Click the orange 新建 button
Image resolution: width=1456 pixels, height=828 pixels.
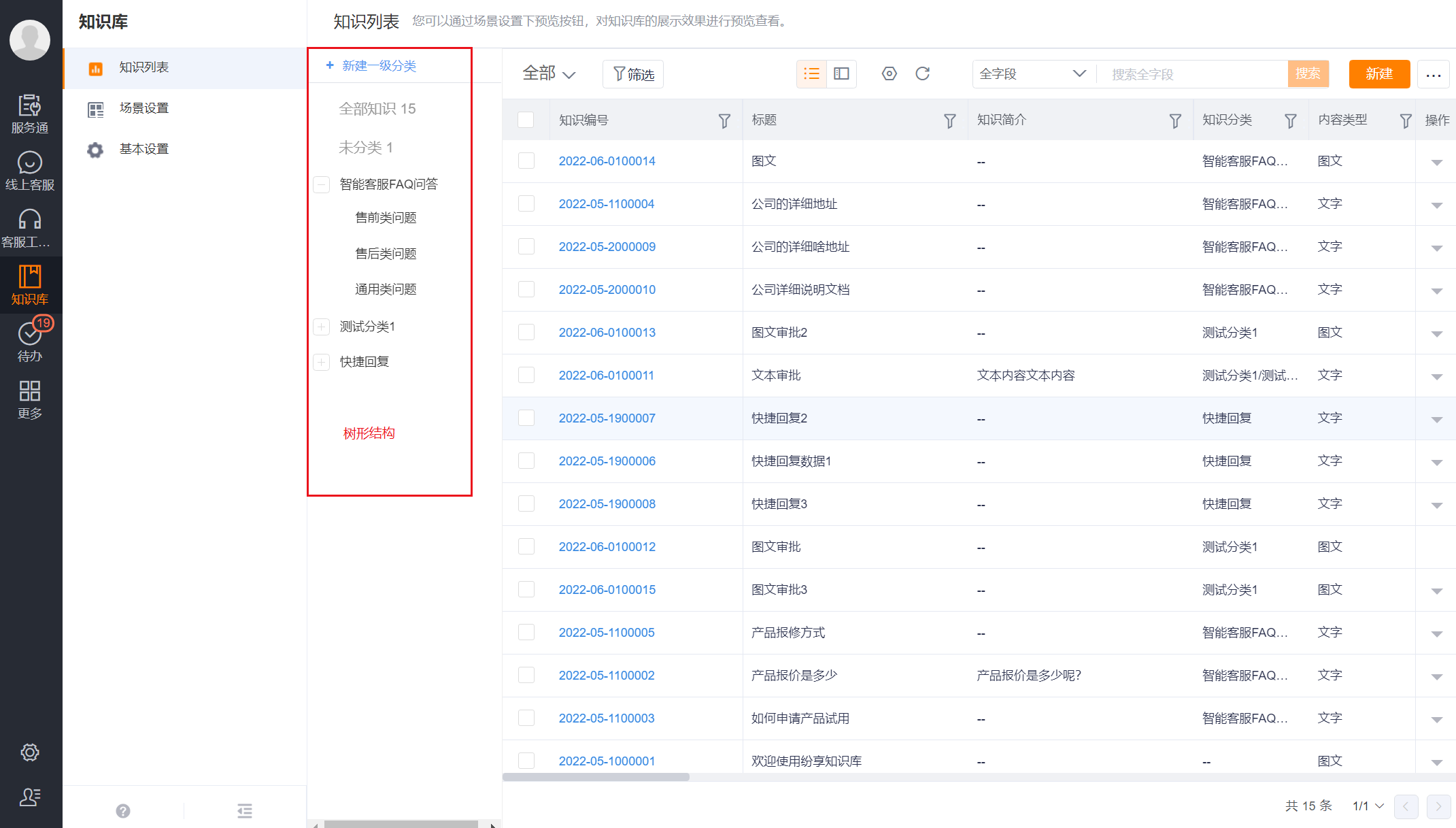pos(1378,73)
